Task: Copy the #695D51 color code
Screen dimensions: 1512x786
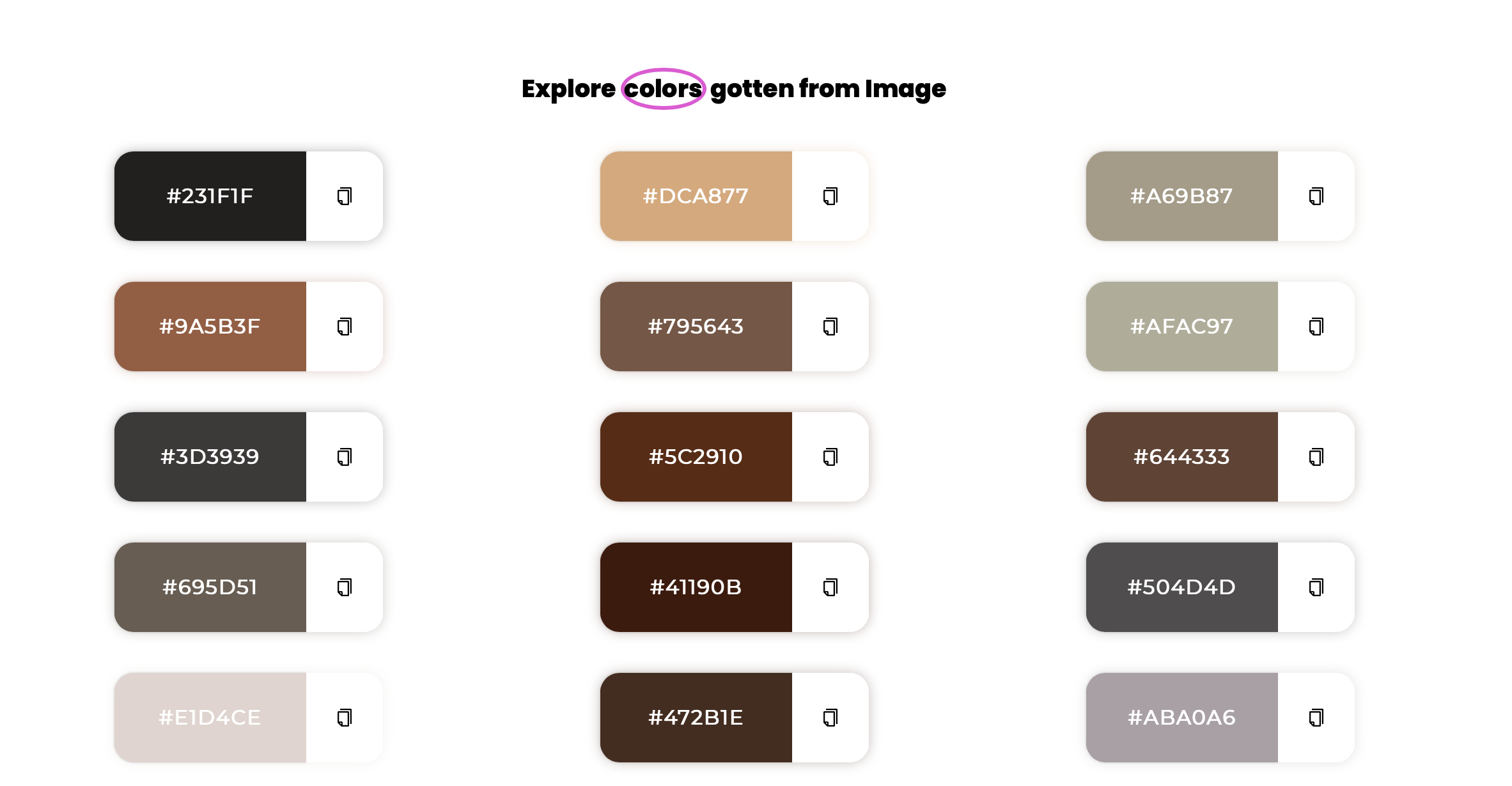Action: click(x=343, y=587)
